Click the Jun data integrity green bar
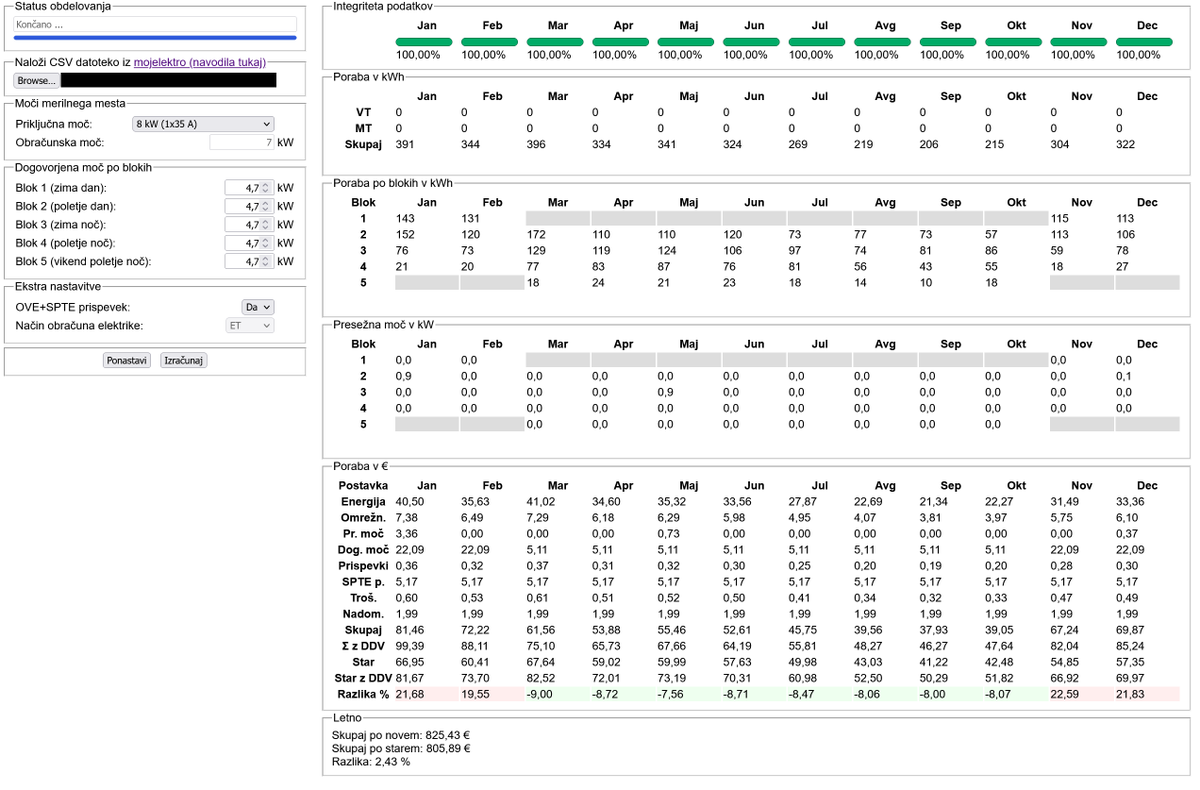 751,42
